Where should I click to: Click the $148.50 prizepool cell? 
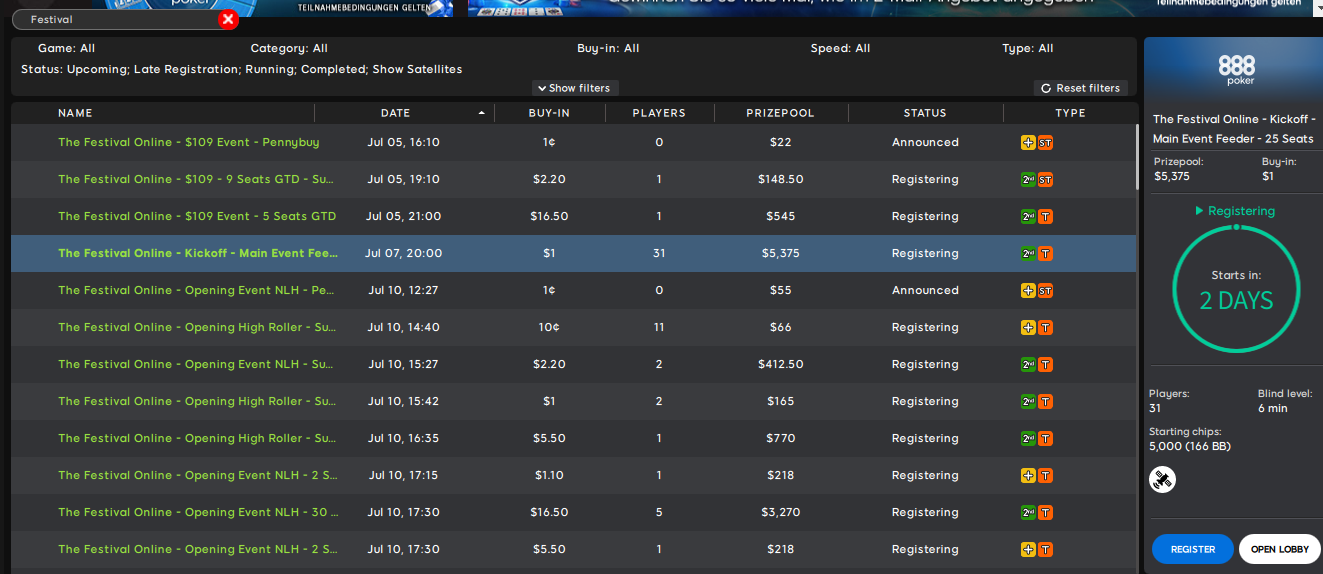780,179
